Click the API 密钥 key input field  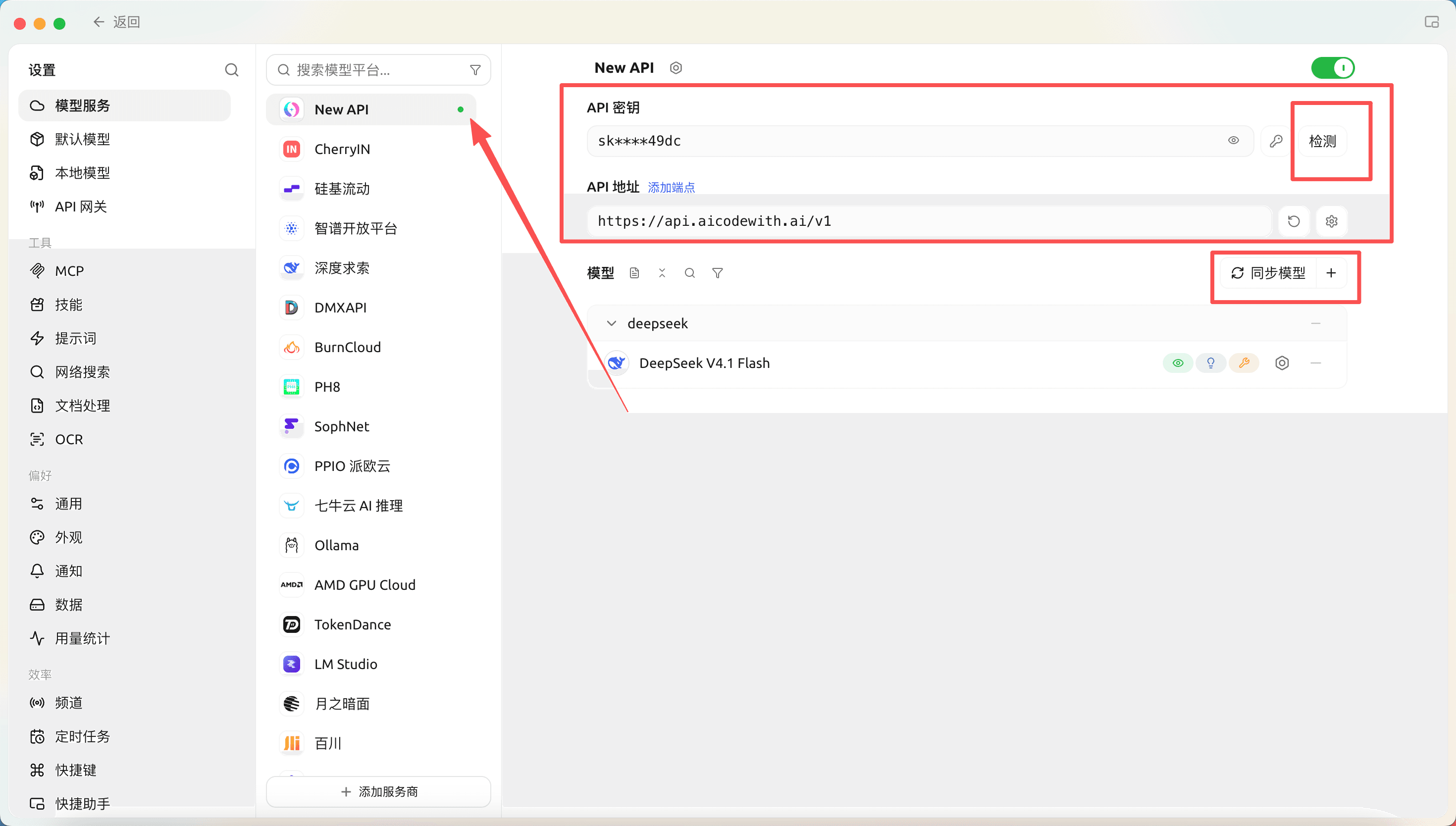click(920, 141)
